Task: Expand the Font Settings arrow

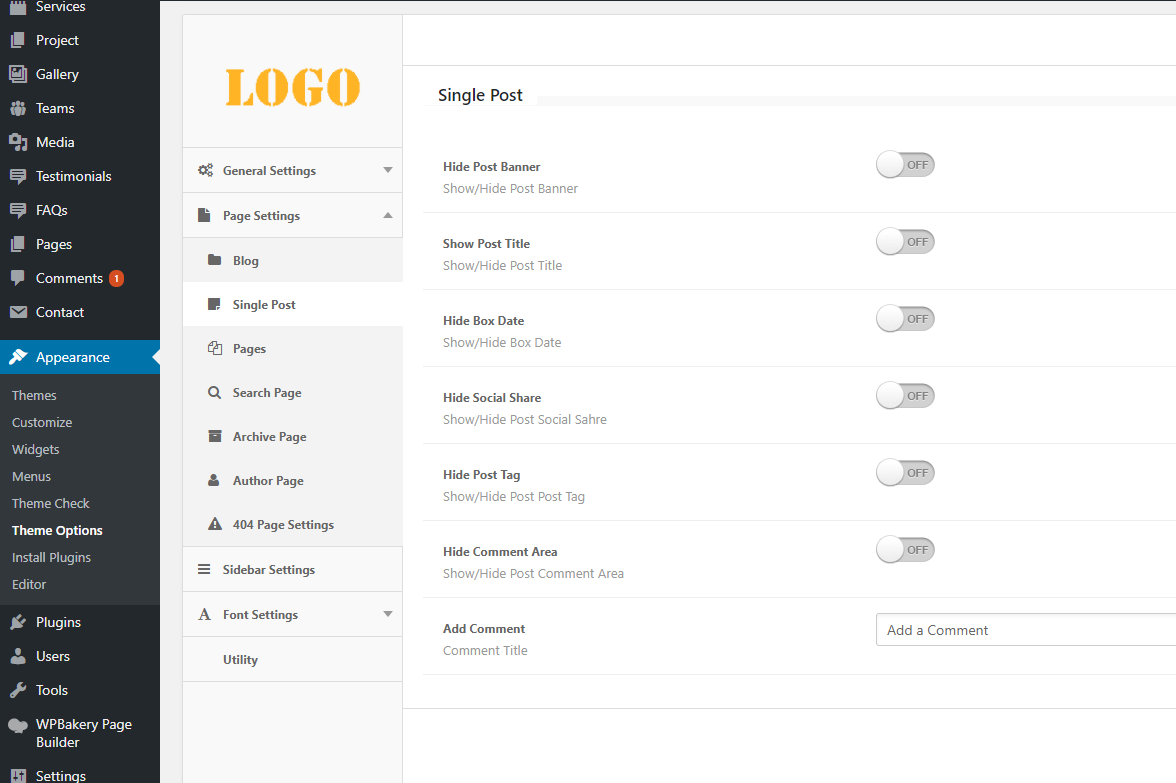Action: [388, 615]
